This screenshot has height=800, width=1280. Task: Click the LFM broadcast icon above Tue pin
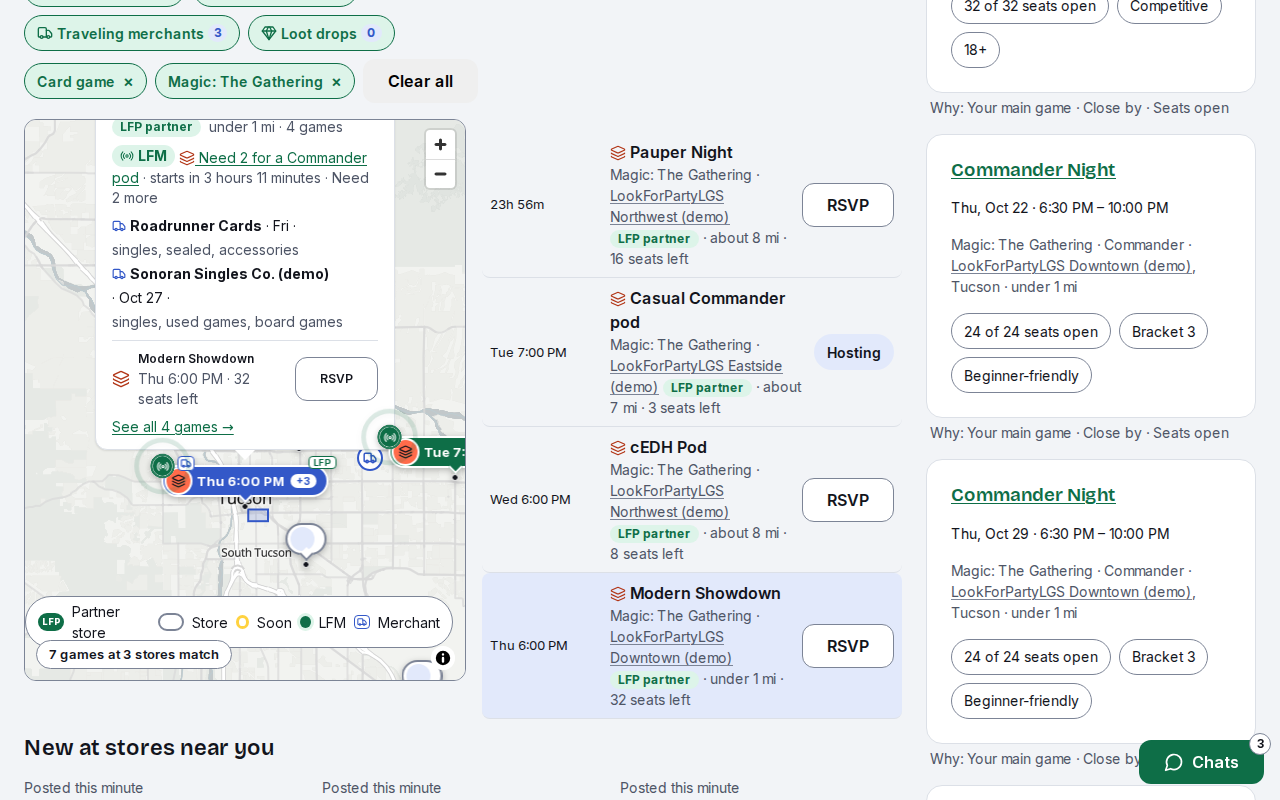tap(389, 437)
